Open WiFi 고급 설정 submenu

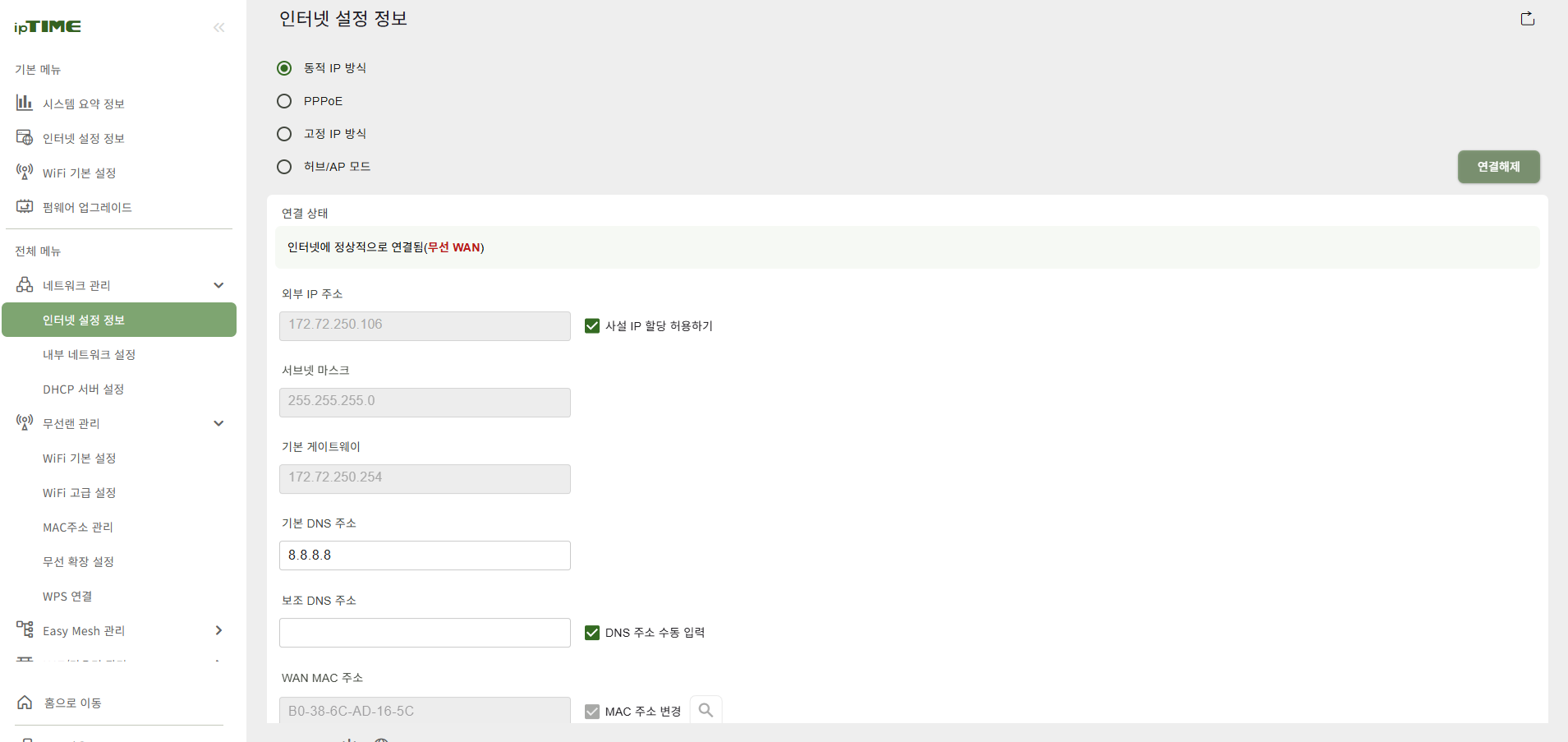pyautogui.click(x=79, y=492)
